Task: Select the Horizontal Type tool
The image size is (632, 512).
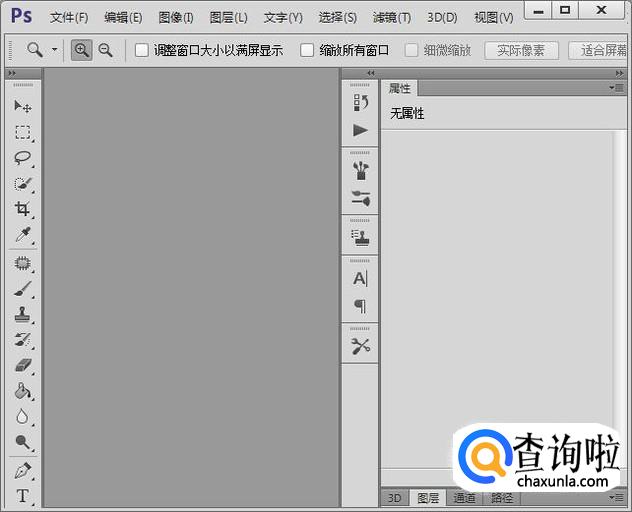Action: click(23, 496)
